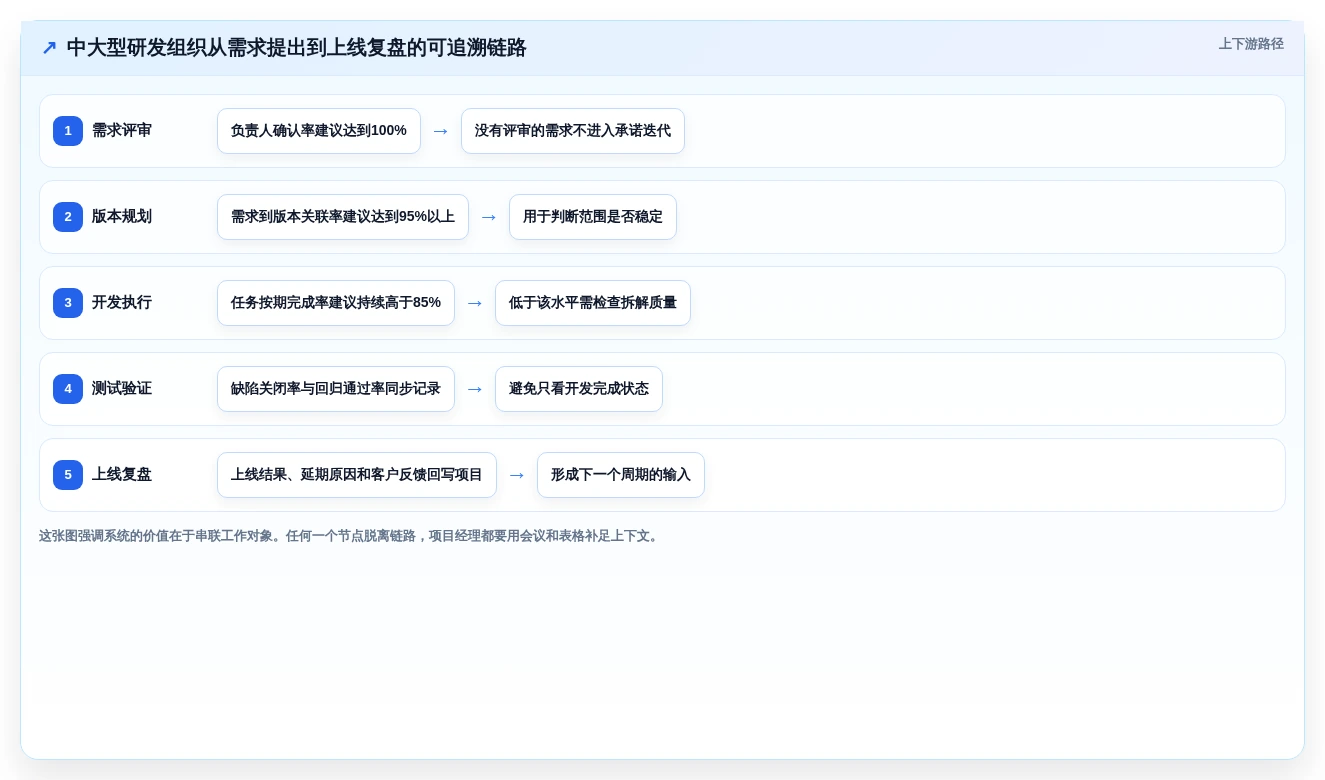Click the arrow in the 需求评审 row

click(441, 131)
